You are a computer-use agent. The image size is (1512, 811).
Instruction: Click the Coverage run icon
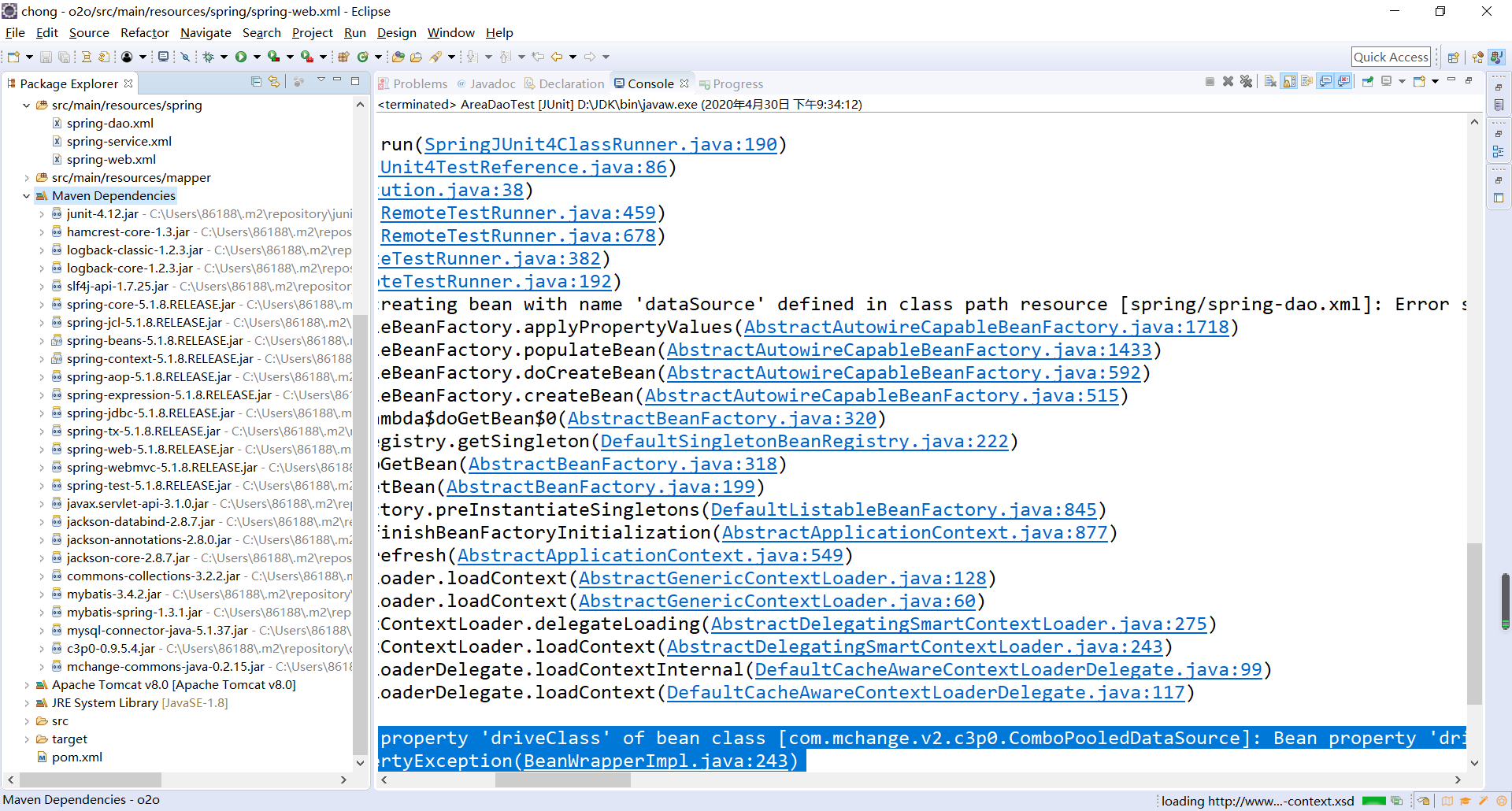pos(273,57)
